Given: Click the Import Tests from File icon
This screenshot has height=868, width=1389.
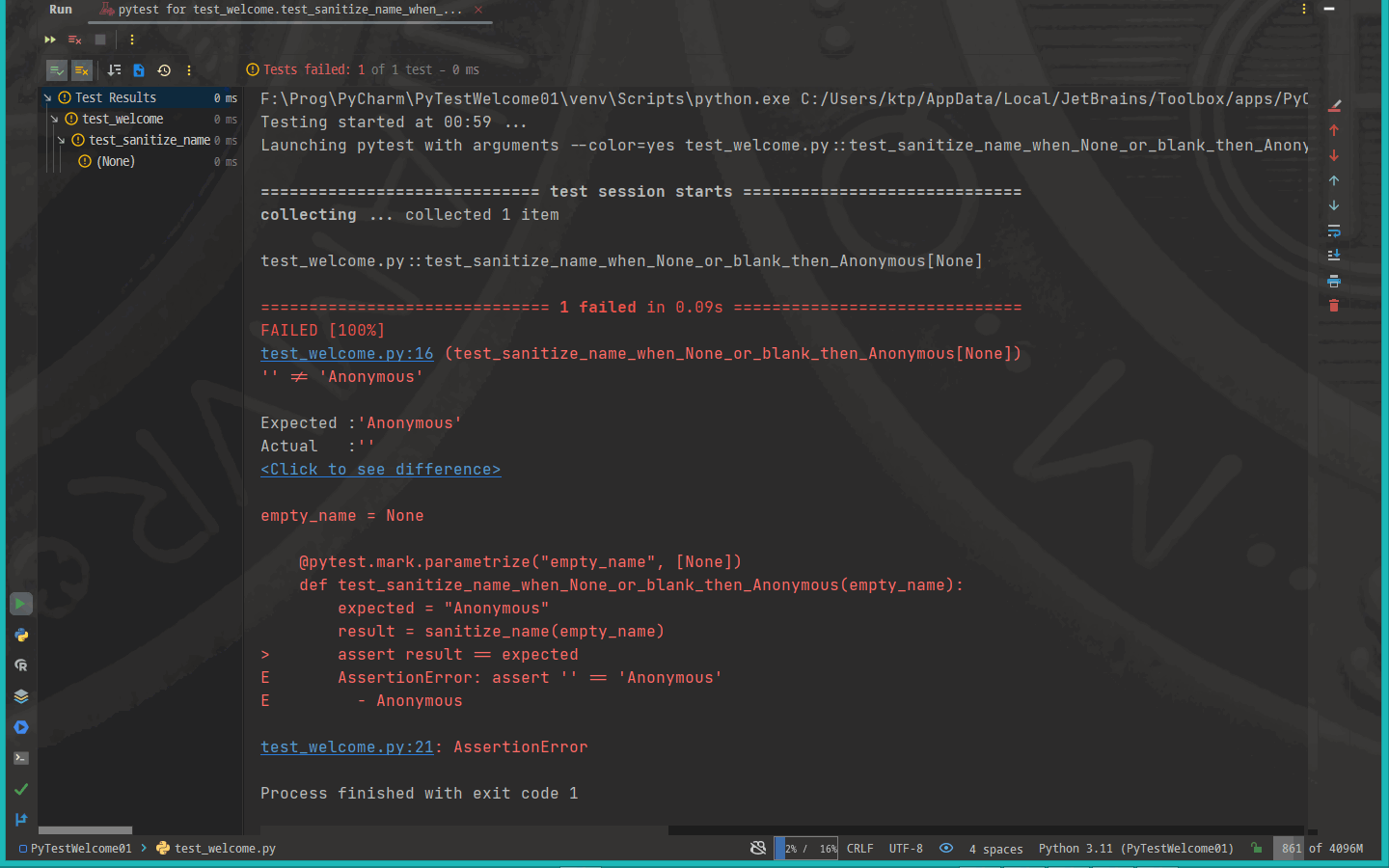Looking at the screenshot, I should [x=139, y=70].
